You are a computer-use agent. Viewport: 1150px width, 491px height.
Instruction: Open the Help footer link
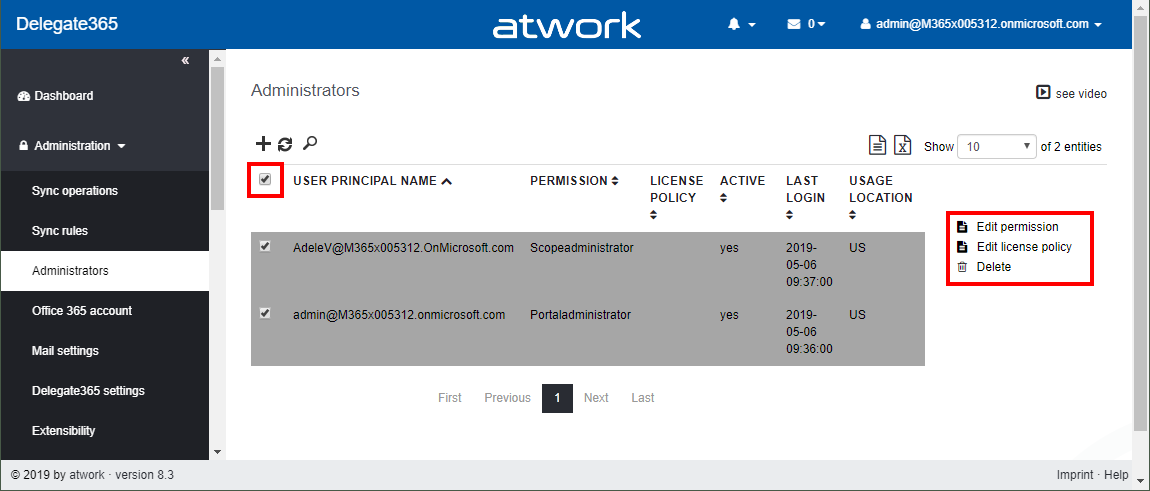pyautogui.click(x=1116, y=475)
